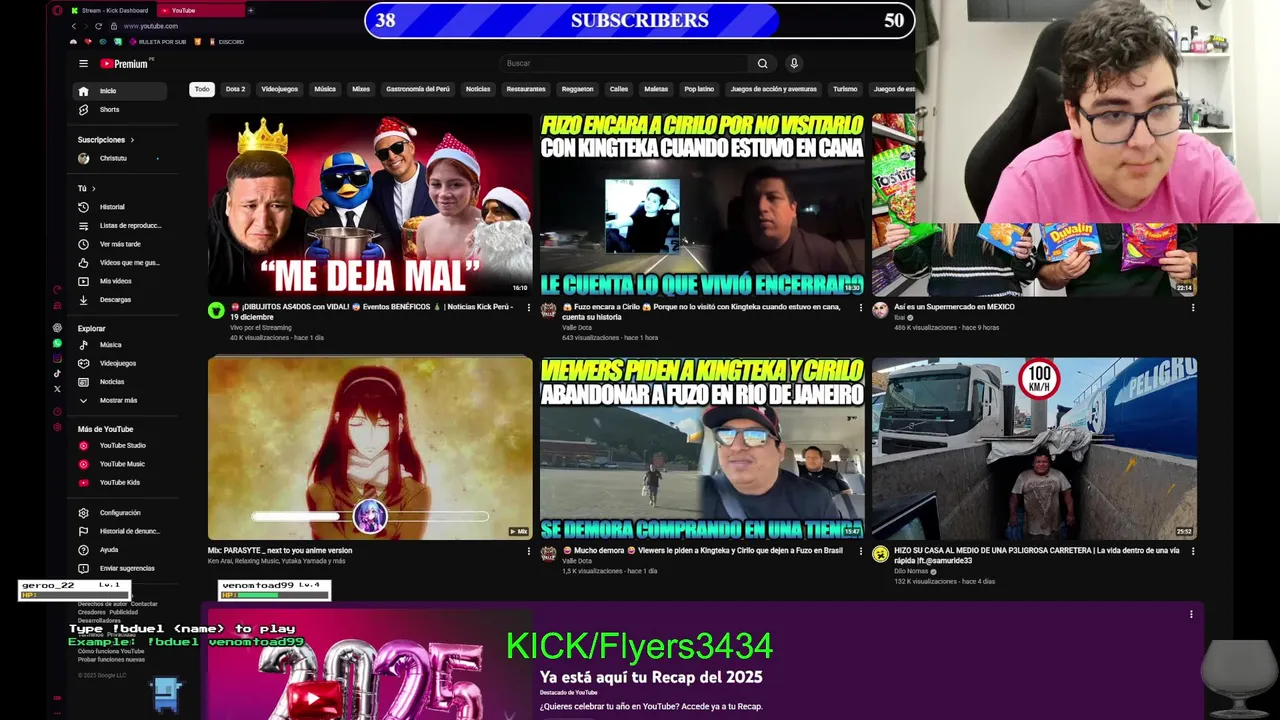Select the Todo filter chip
The image size is (1280, 720).
pyautogui.click(x=202, y=89)
